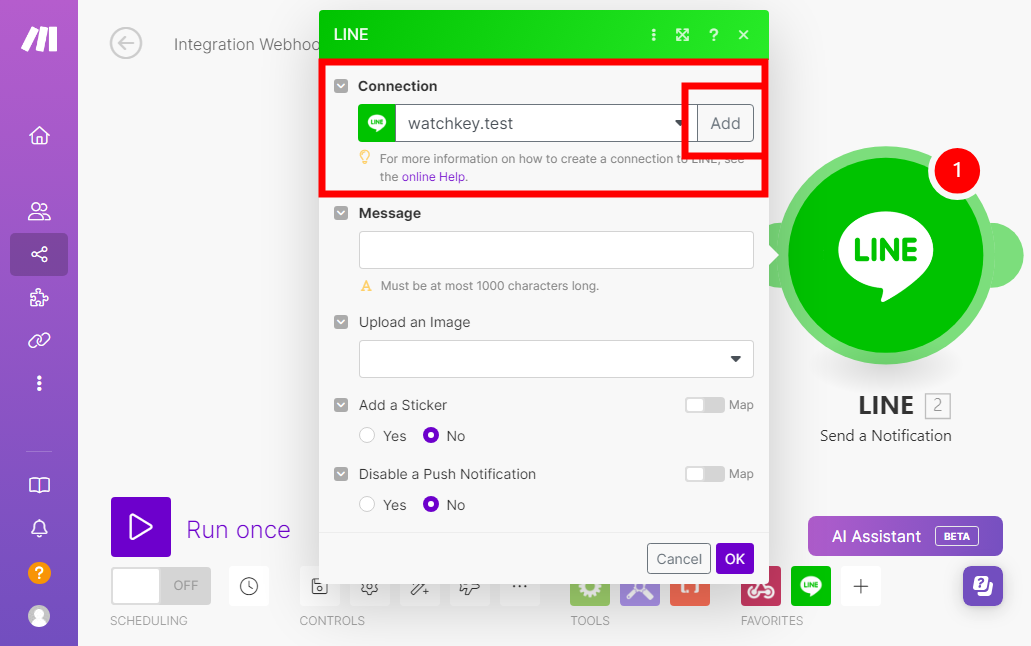
Task: Open the Connections link icon in the sidebar
Action: [39, 340]
